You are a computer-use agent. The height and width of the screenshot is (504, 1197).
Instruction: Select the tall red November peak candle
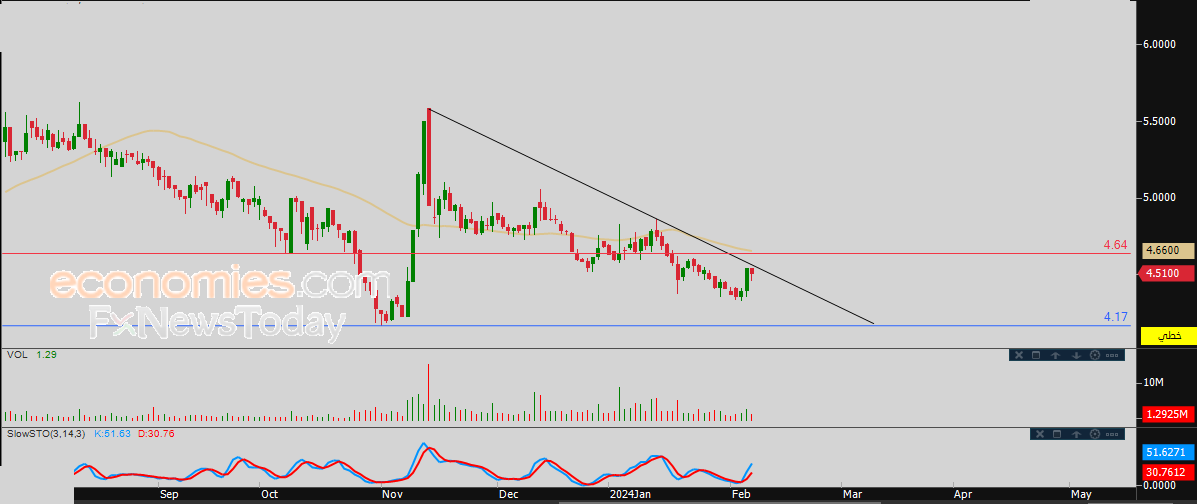point(428,157)
